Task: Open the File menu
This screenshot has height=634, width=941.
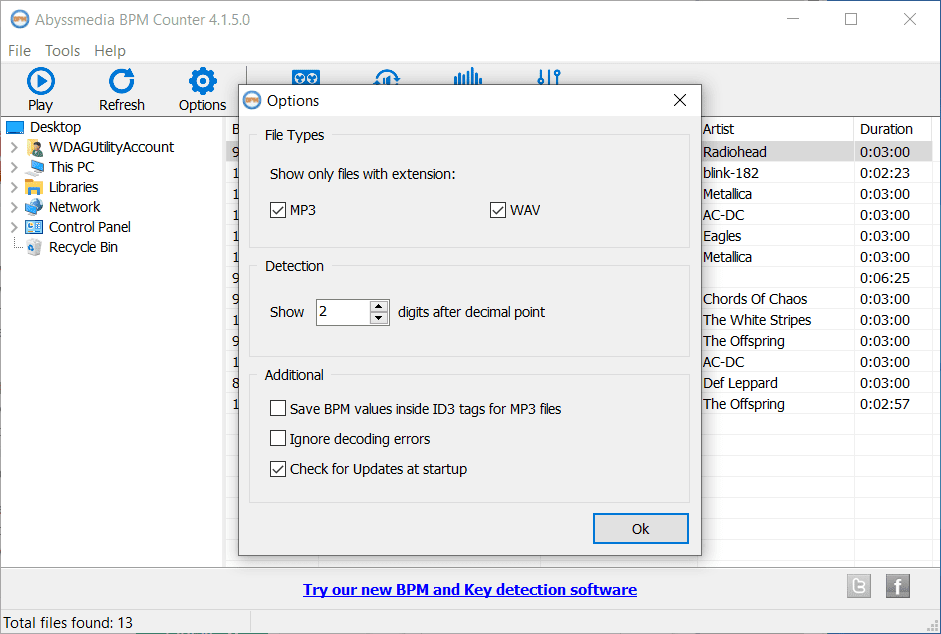Action: coord(19,51)
